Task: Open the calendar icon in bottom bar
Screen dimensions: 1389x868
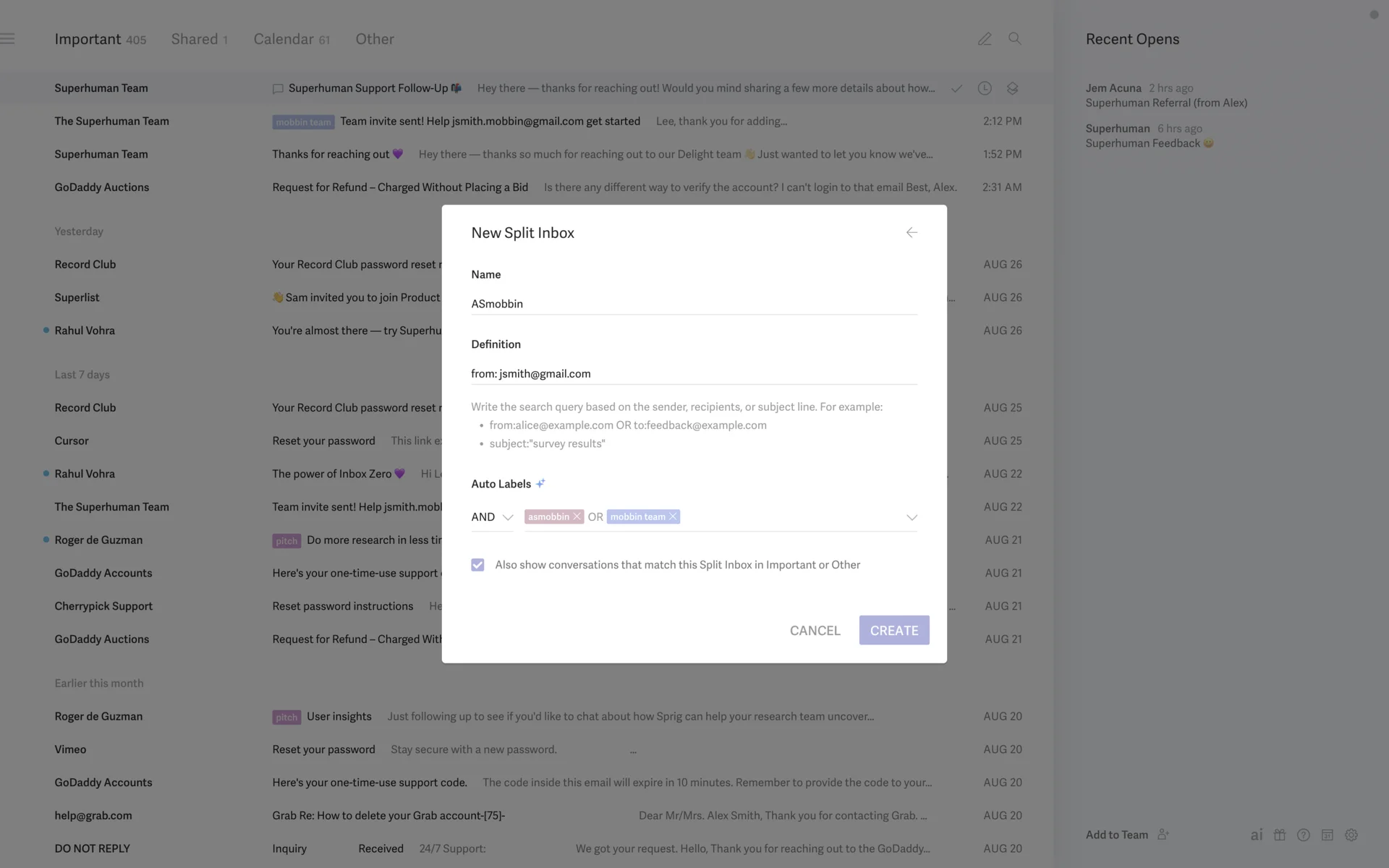Action: click(x=1328, y=835)
